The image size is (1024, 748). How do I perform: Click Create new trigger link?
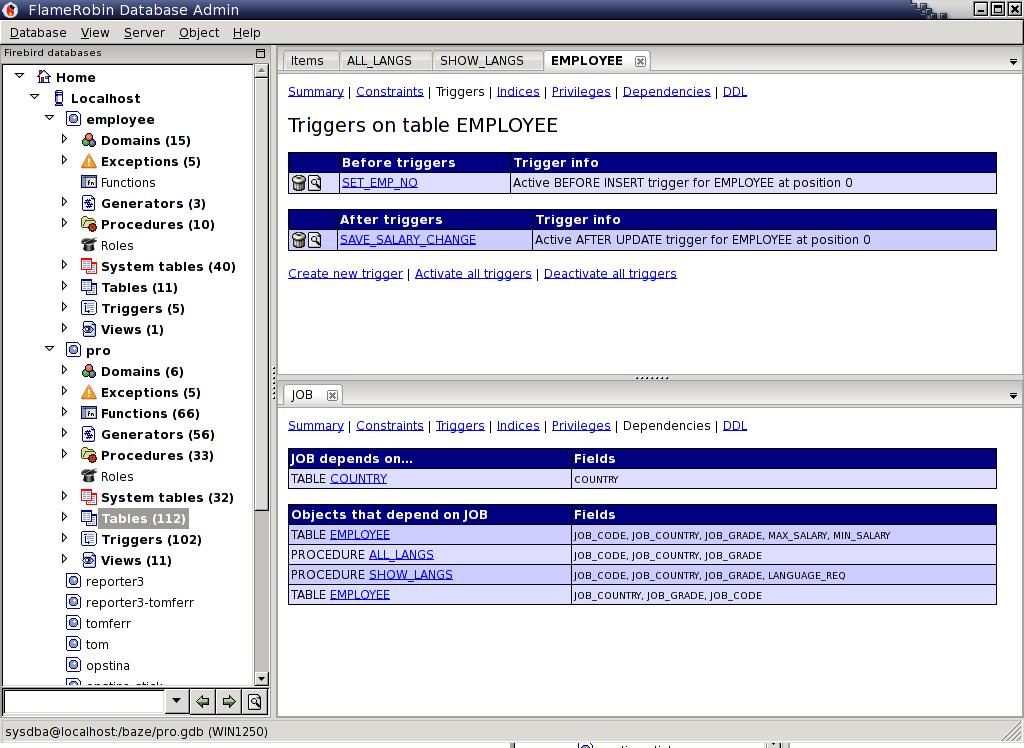[x=345, y=274]
